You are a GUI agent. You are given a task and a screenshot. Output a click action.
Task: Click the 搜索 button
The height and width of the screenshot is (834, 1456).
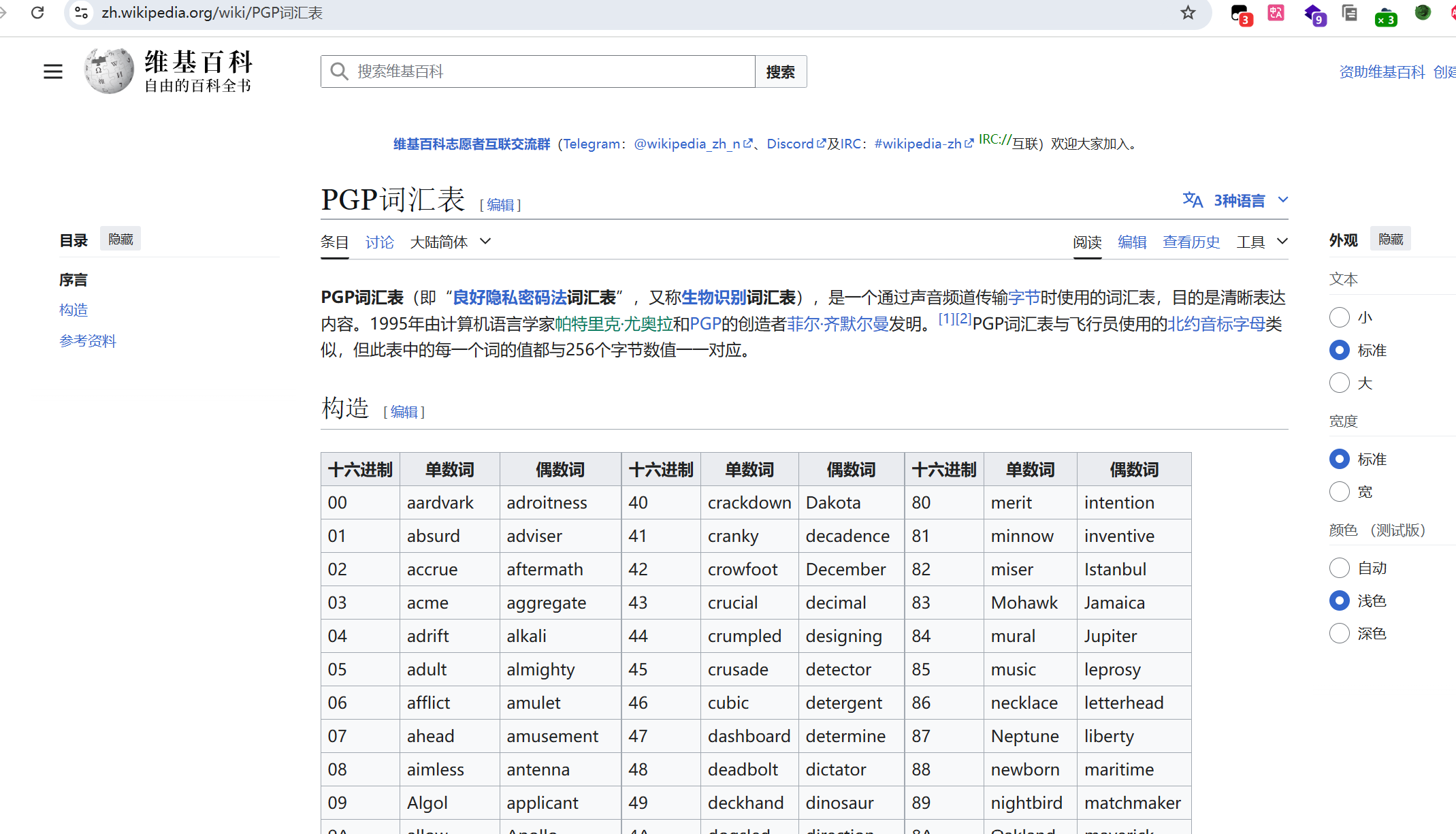click(780, 71)
